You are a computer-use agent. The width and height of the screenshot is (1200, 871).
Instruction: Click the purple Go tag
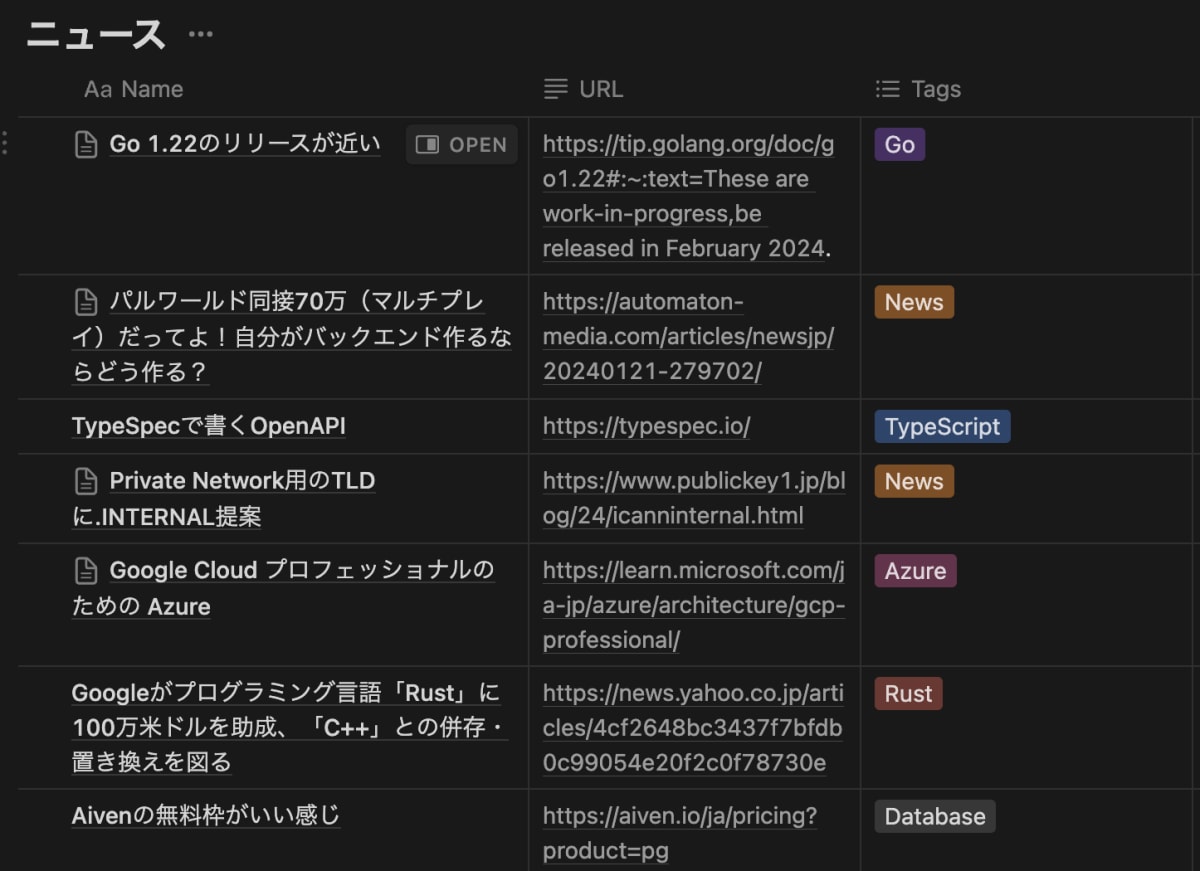pyautogui.click(x=900, y=145)
